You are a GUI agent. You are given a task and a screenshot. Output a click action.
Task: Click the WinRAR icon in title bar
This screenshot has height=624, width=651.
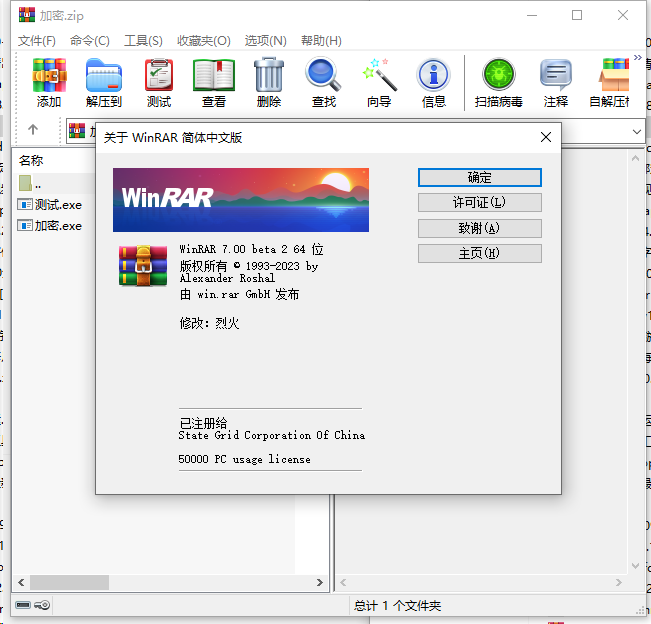[27, 15]
